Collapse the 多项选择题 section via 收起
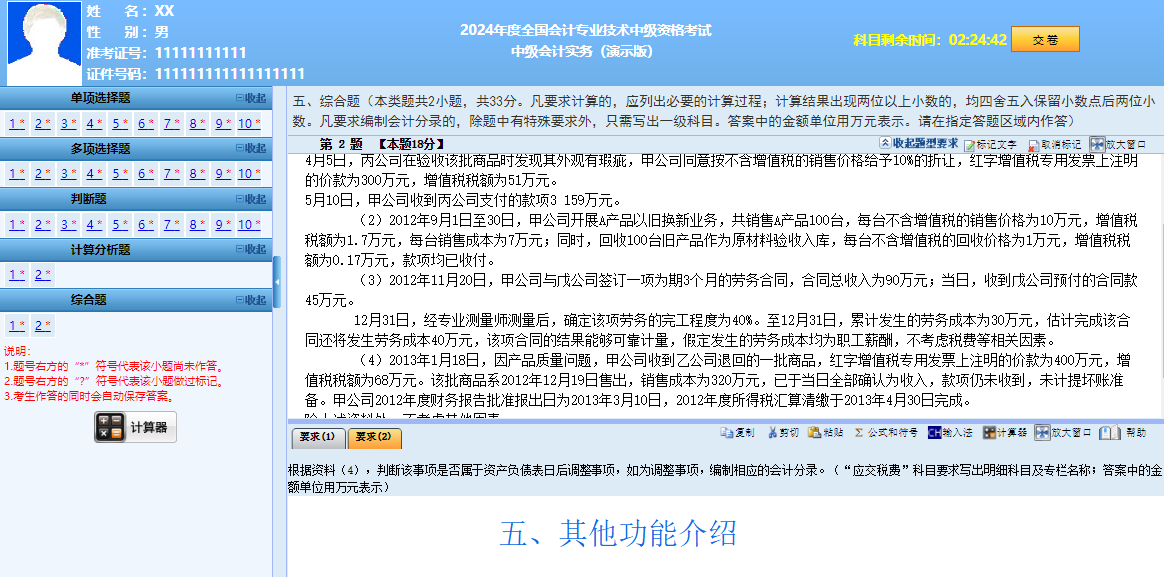 (250, 149)
